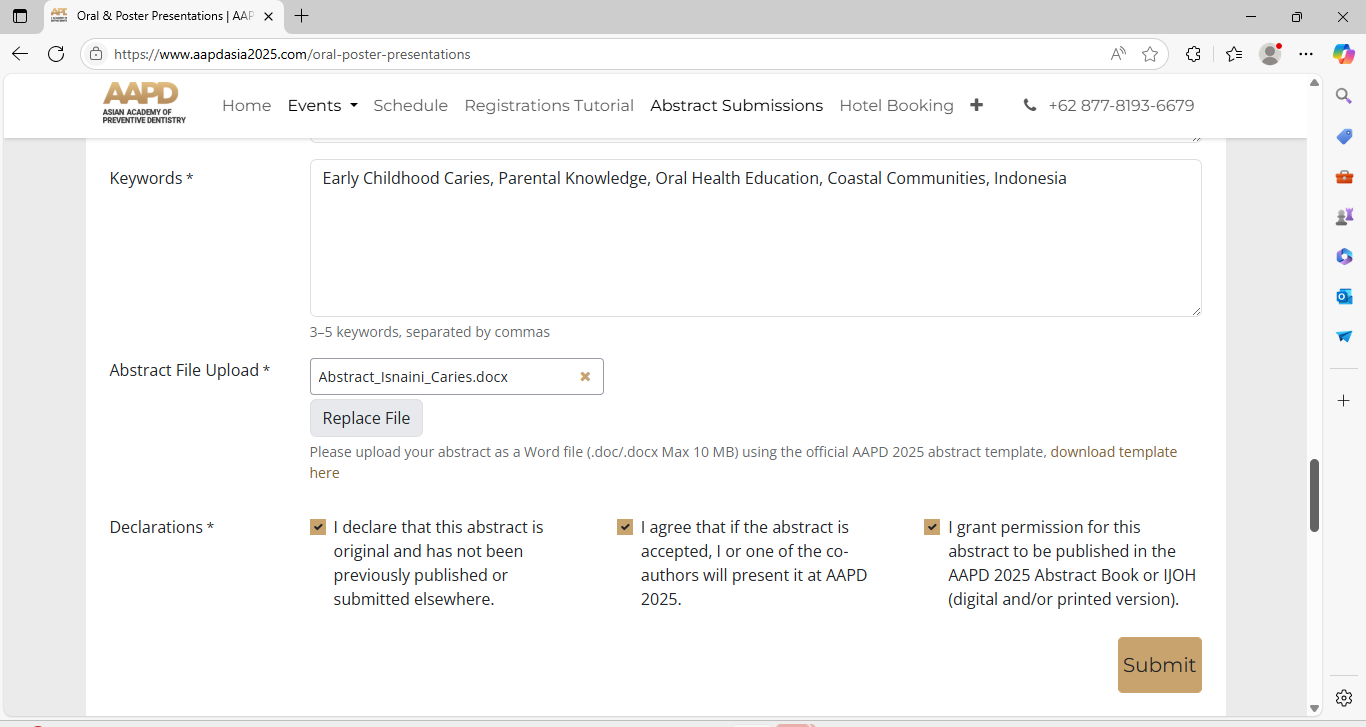Click the Replace File button
The width and height of the screenshot is (1366, 727).
click(366, 418)
